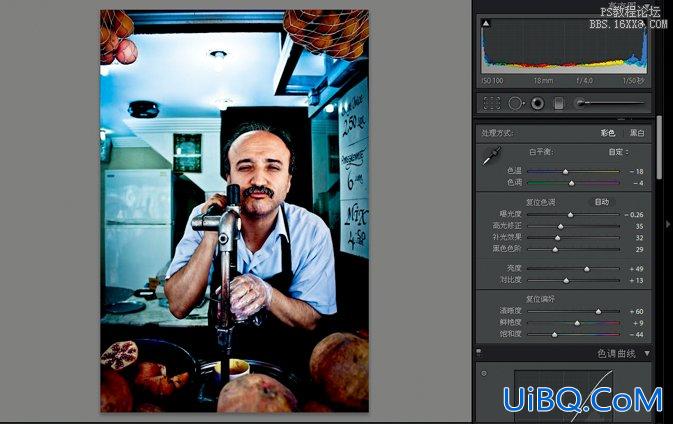Click 复位色调 to reset tone

[540, 202]
